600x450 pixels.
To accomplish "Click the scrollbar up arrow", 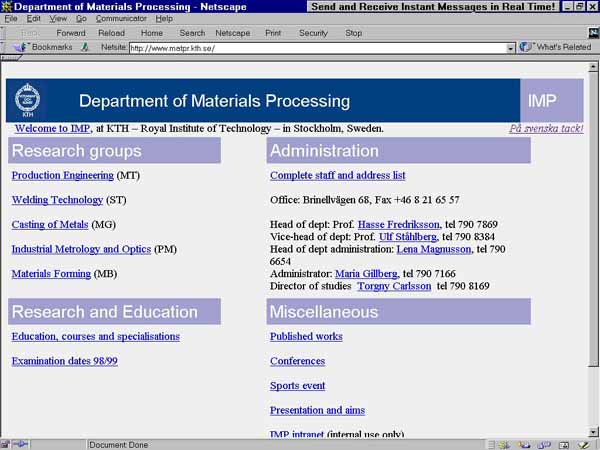I will tap(593, 67).
